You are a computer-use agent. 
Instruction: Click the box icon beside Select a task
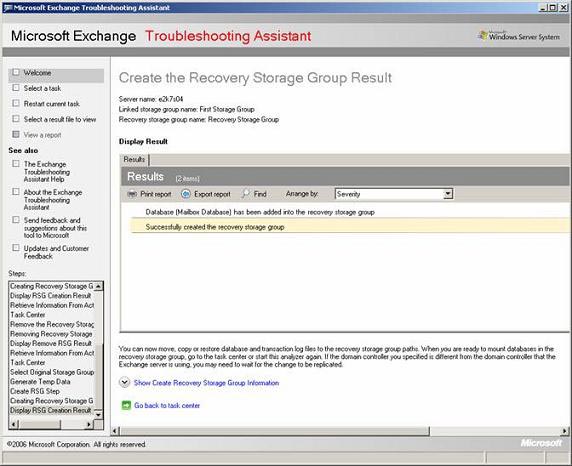click(16, 88)
